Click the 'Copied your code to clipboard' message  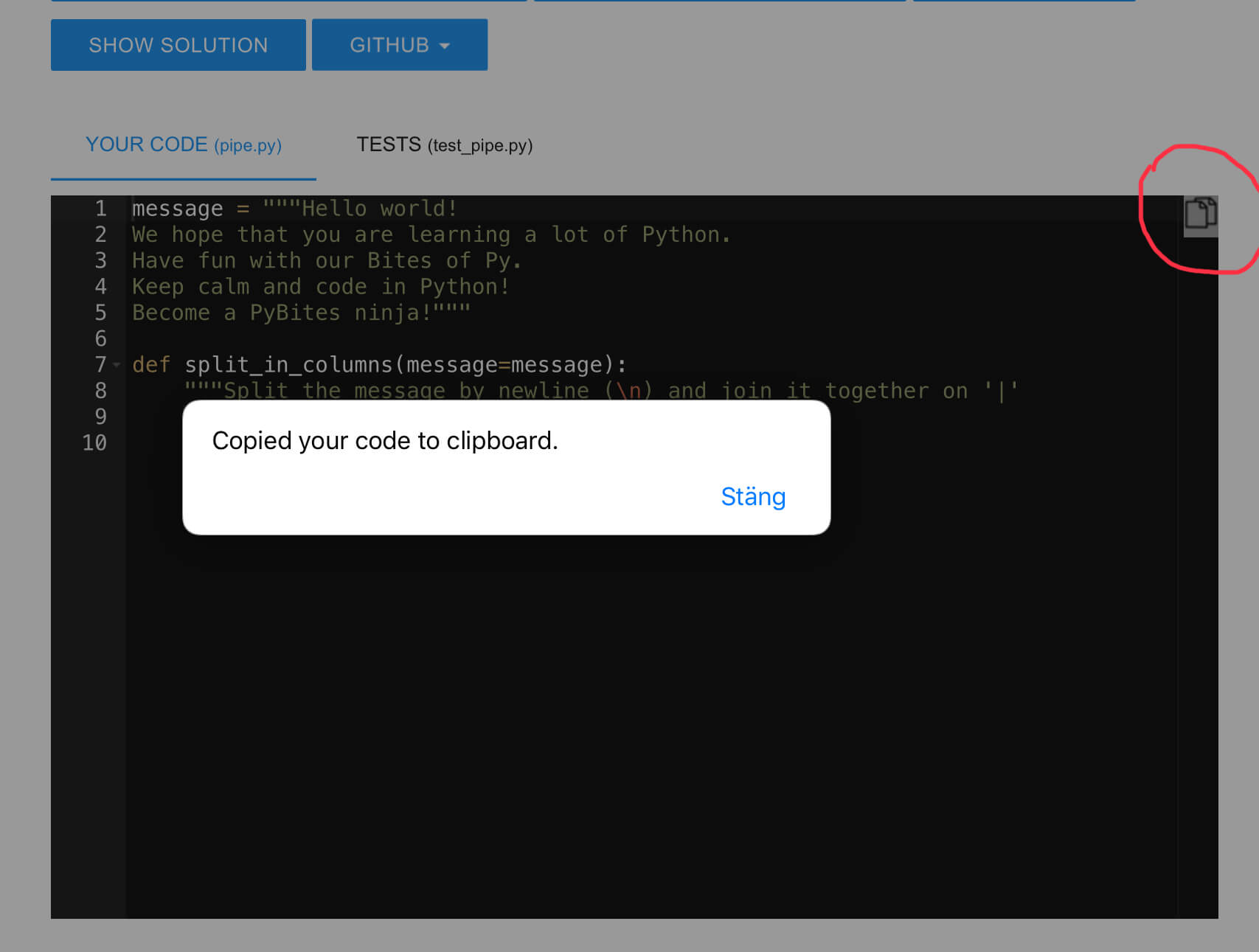pyautogui.click(x=385, y=440)
